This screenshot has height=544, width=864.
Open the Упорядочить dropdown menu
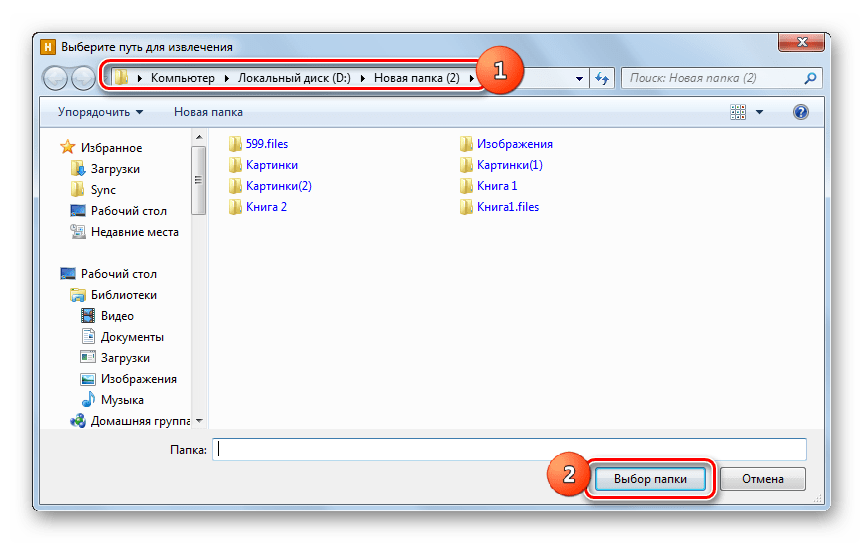pos(100,112)
